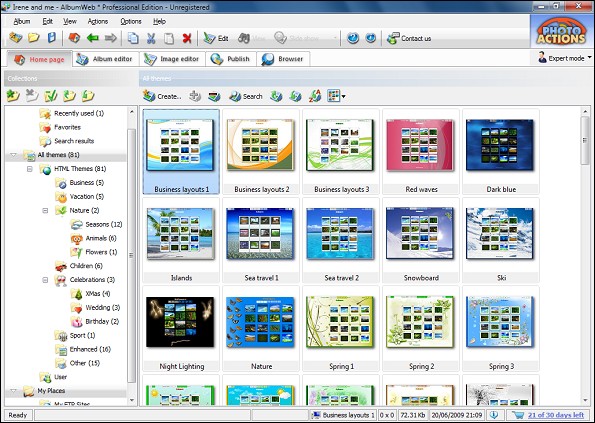The height and width of the screenshot is (423, 595).
Task: Open the thumbnail view mode dropdown
Action: pyautogui.click(x=343, y=97)
